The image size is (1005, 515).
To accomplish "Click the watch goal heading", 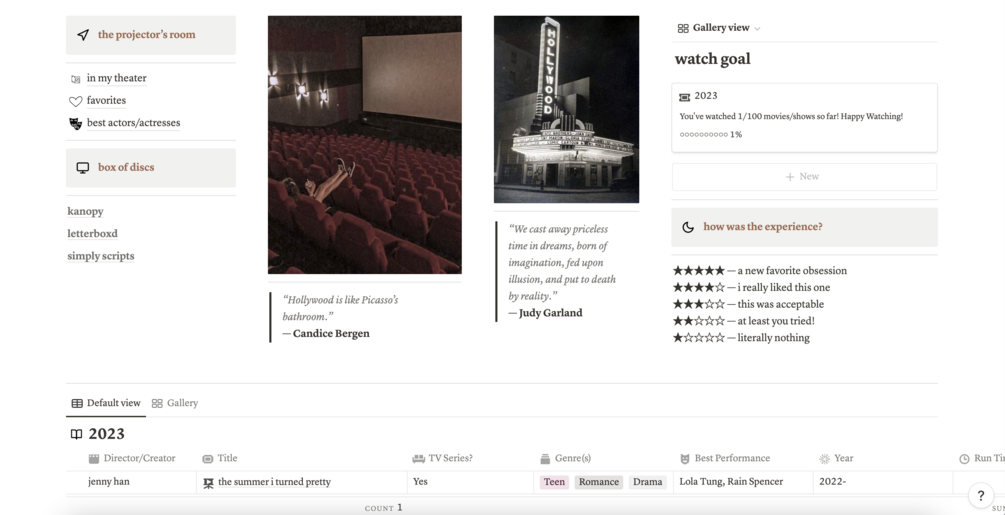I will (713, 60).
